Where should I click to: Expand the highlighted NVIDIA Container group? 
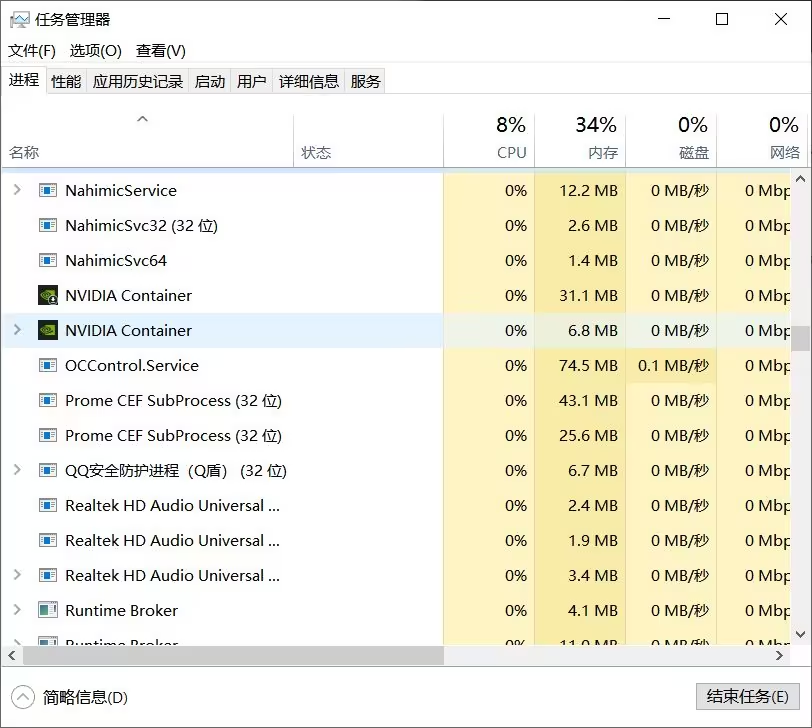(x=17, y=330)
